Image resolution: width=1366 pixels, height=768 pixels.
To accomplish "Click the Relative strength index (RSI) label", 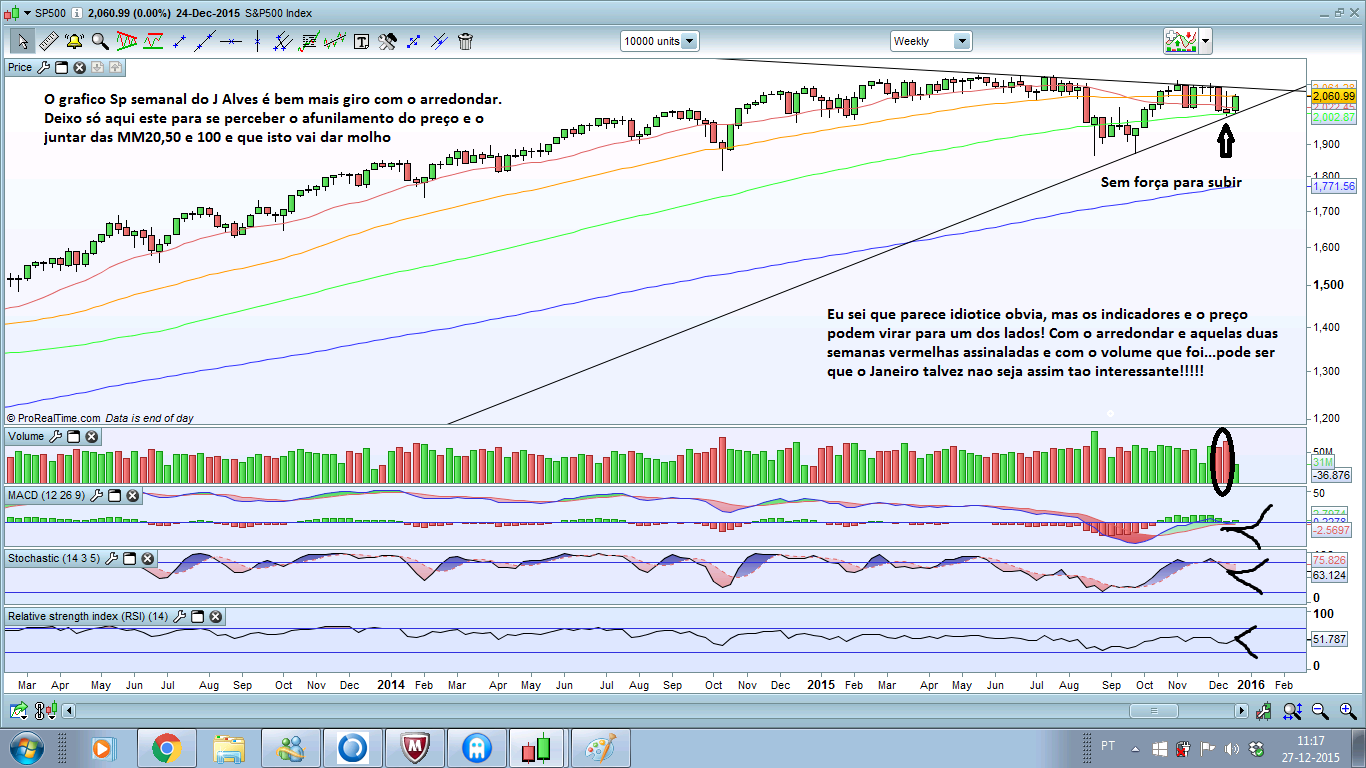I will click(x=88, y=616).
